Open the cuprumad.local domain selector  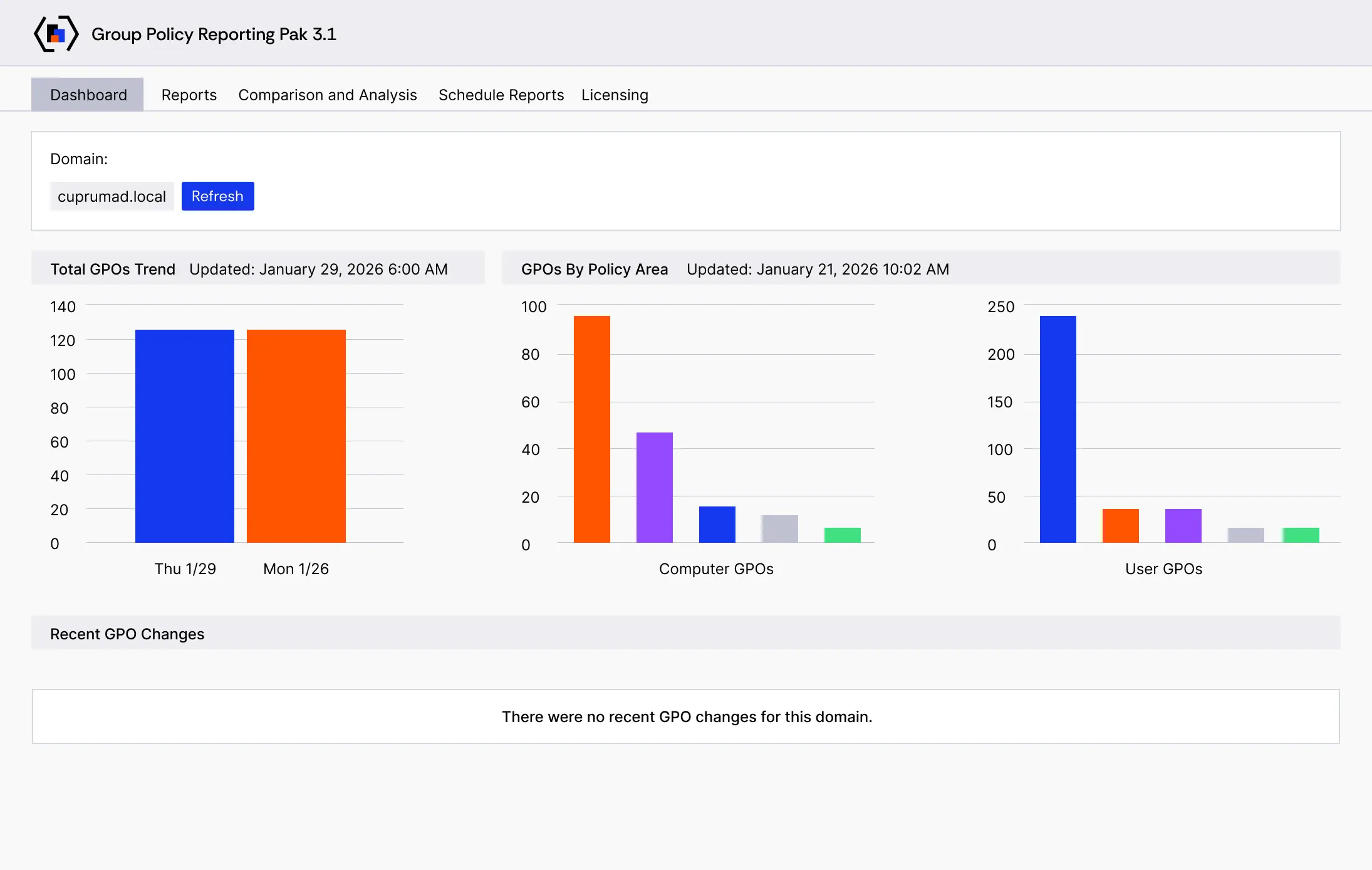112,196
